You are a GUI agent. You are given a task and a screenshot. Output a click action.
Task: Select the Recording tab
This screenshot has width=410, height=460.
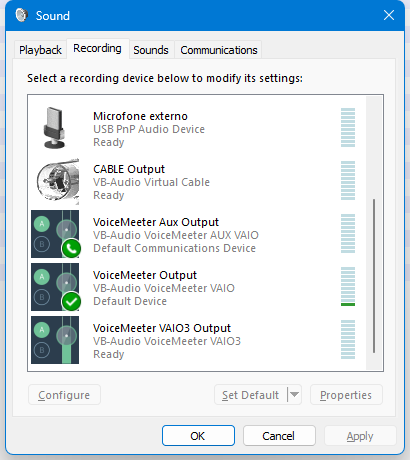point(97,48)
